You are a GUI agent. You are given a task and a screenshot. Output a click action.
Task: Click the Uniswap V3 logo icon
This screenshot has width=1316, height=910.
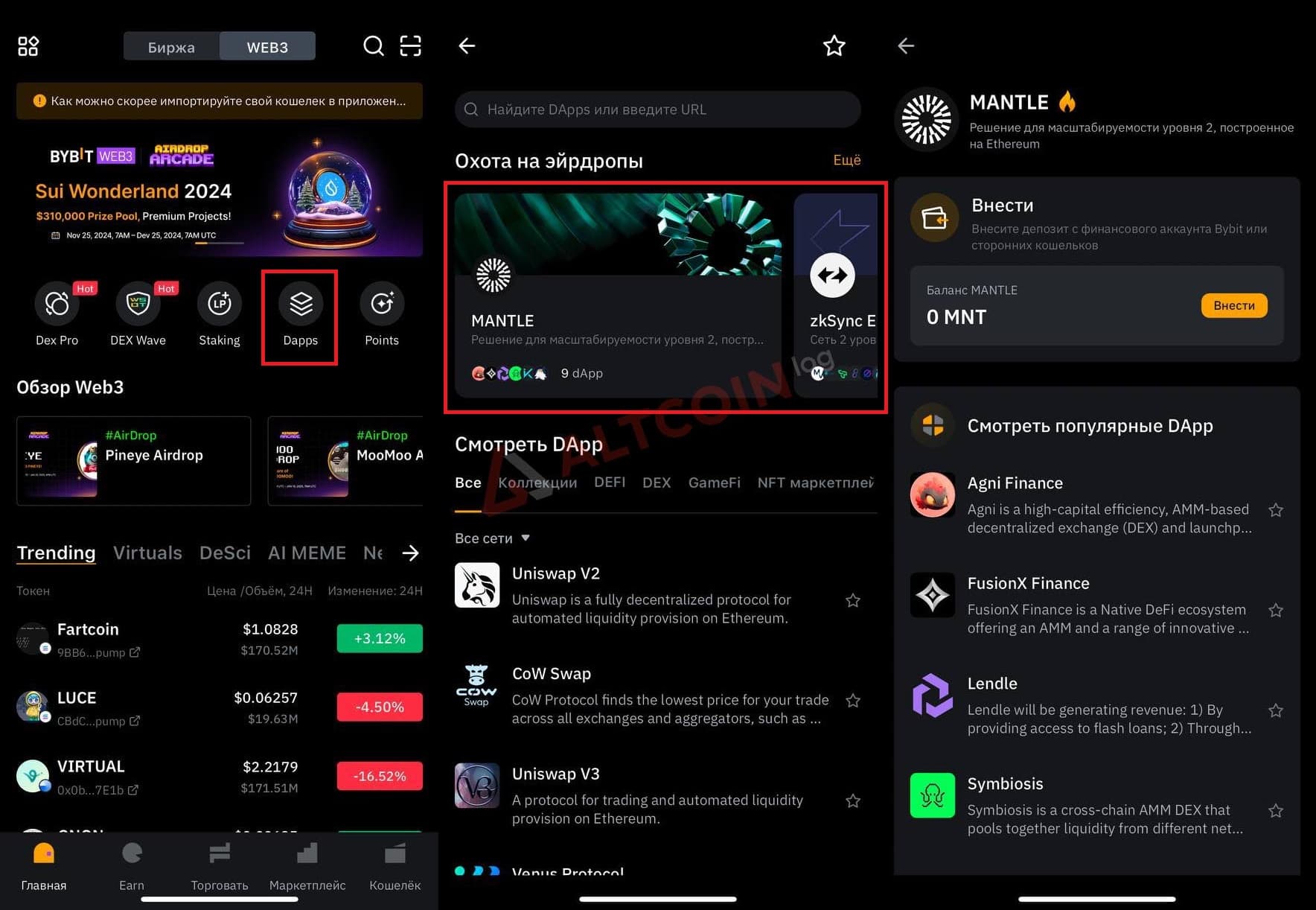point(477,786)
